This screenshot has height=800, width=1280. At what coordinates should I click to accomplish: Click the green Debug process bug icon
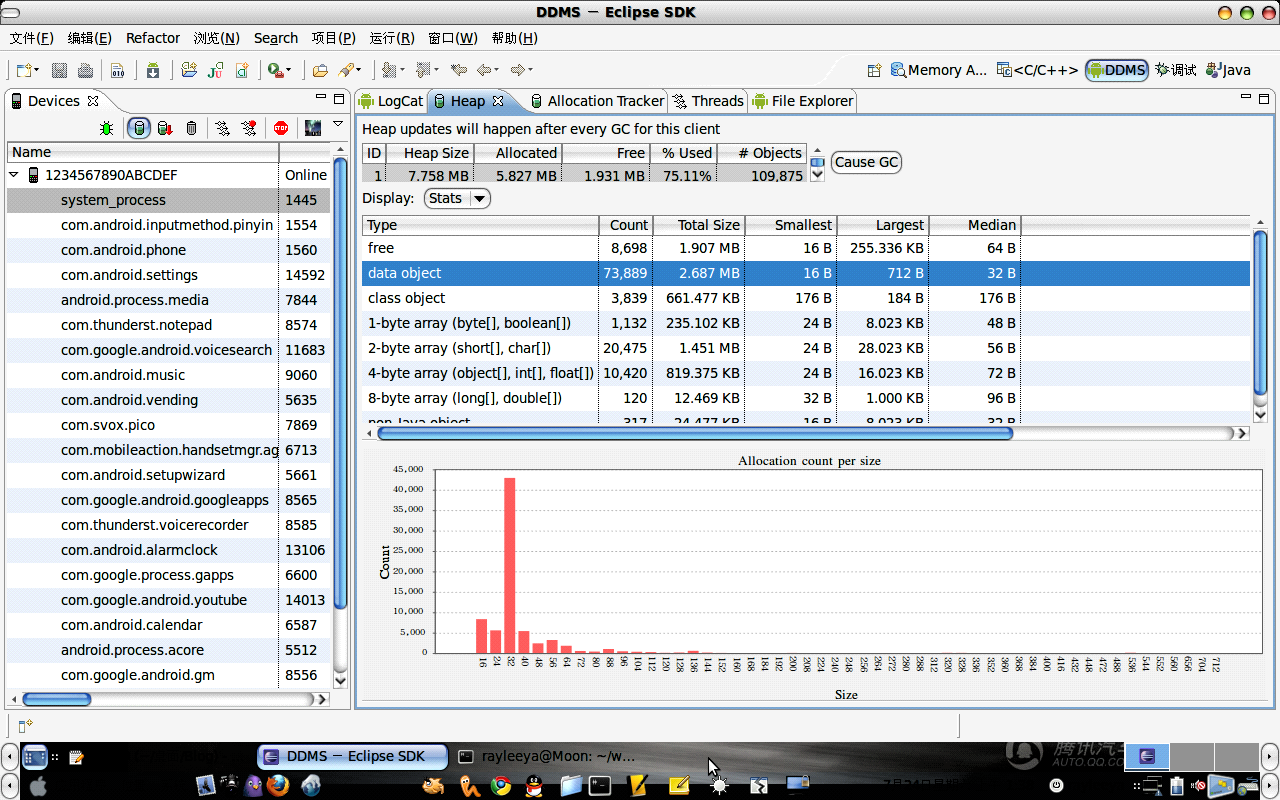click(x=107, y=128)
